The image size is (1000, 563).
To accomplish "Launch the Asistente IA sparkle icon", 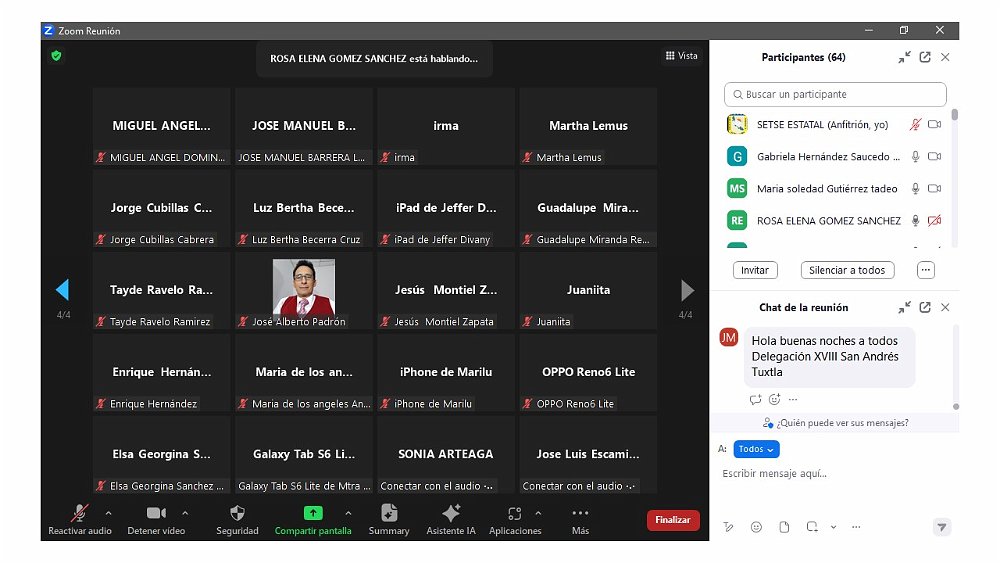I will pos(451,513).
